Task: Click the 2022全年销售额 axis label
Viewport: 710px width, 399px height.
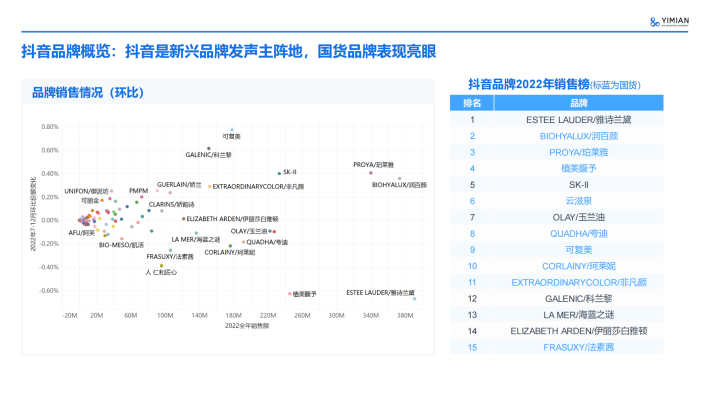Action: (x=247, y=326)
